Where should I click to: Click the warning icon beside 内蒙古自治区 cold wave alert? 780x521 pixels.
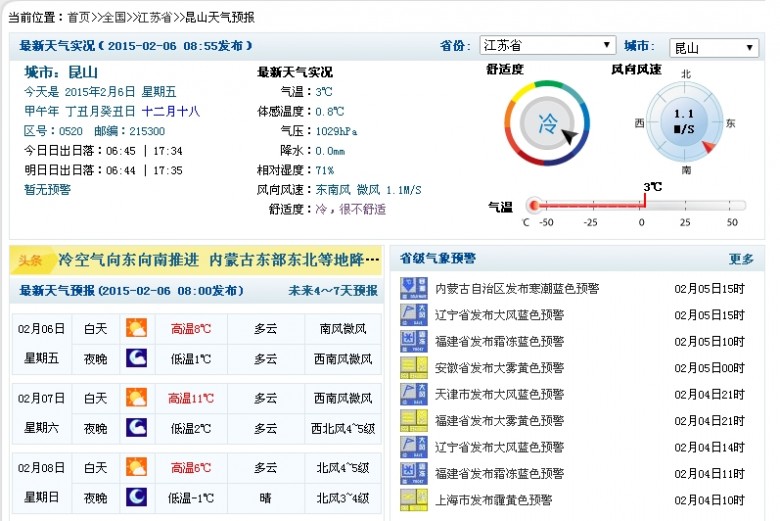(x=413, y=289)
